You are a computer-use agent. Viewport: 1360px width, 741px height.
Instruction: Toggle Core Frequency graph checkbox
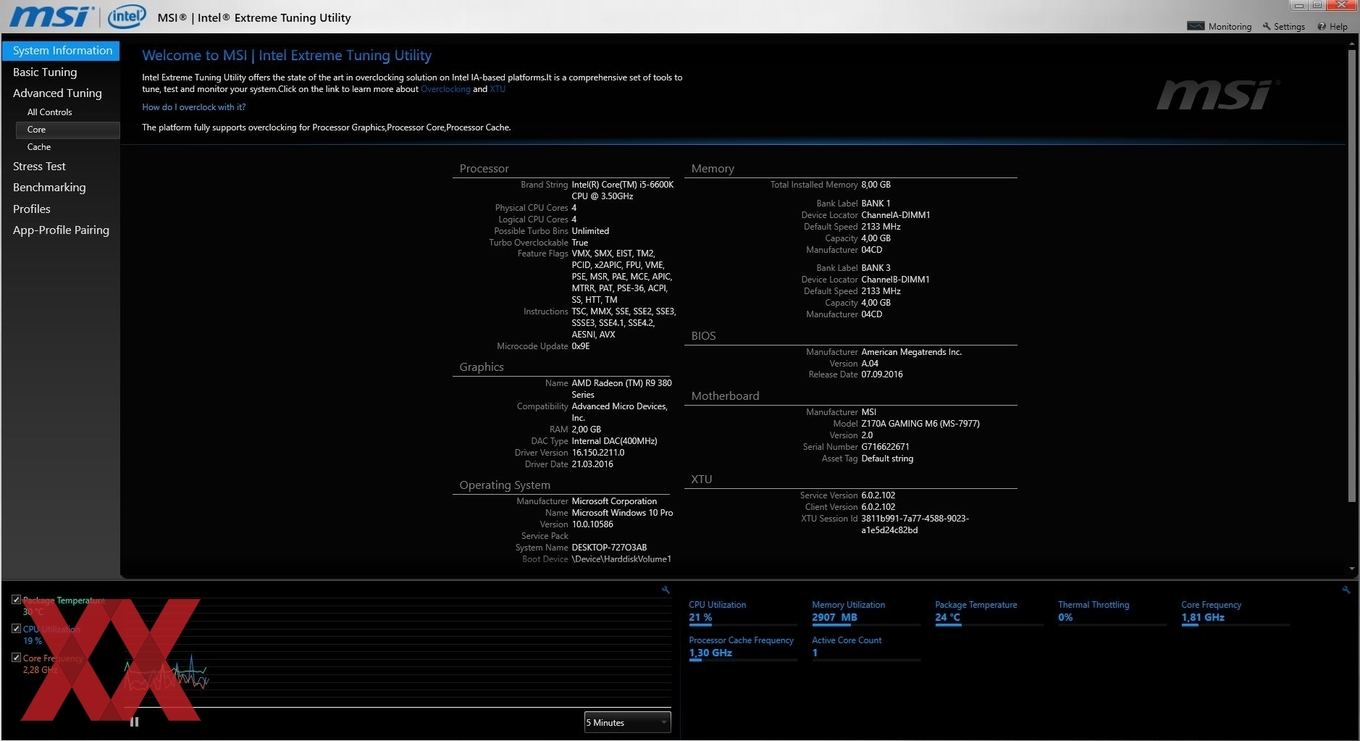point(16,658)
